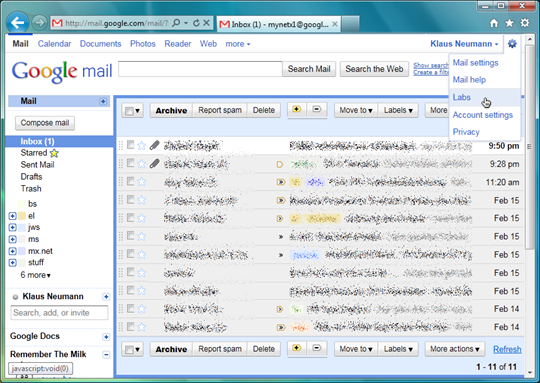The image size is (540, 383).
Task: Select Account settings in dropdown menu
Action: coord(482,115)
